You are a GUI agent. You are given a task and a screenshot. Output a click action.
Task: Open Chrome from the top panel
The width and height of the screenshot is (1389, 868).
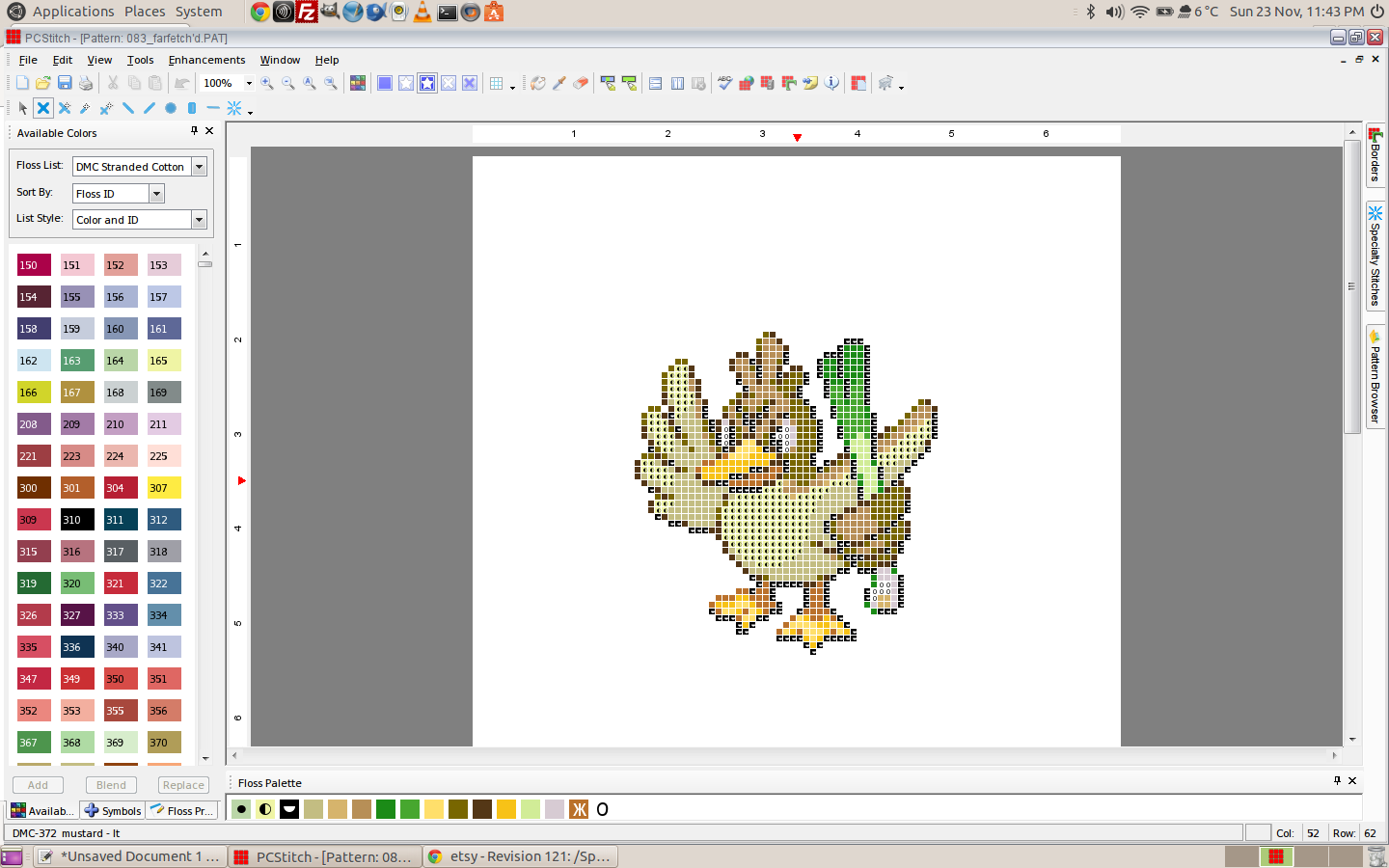pos(260,12)
